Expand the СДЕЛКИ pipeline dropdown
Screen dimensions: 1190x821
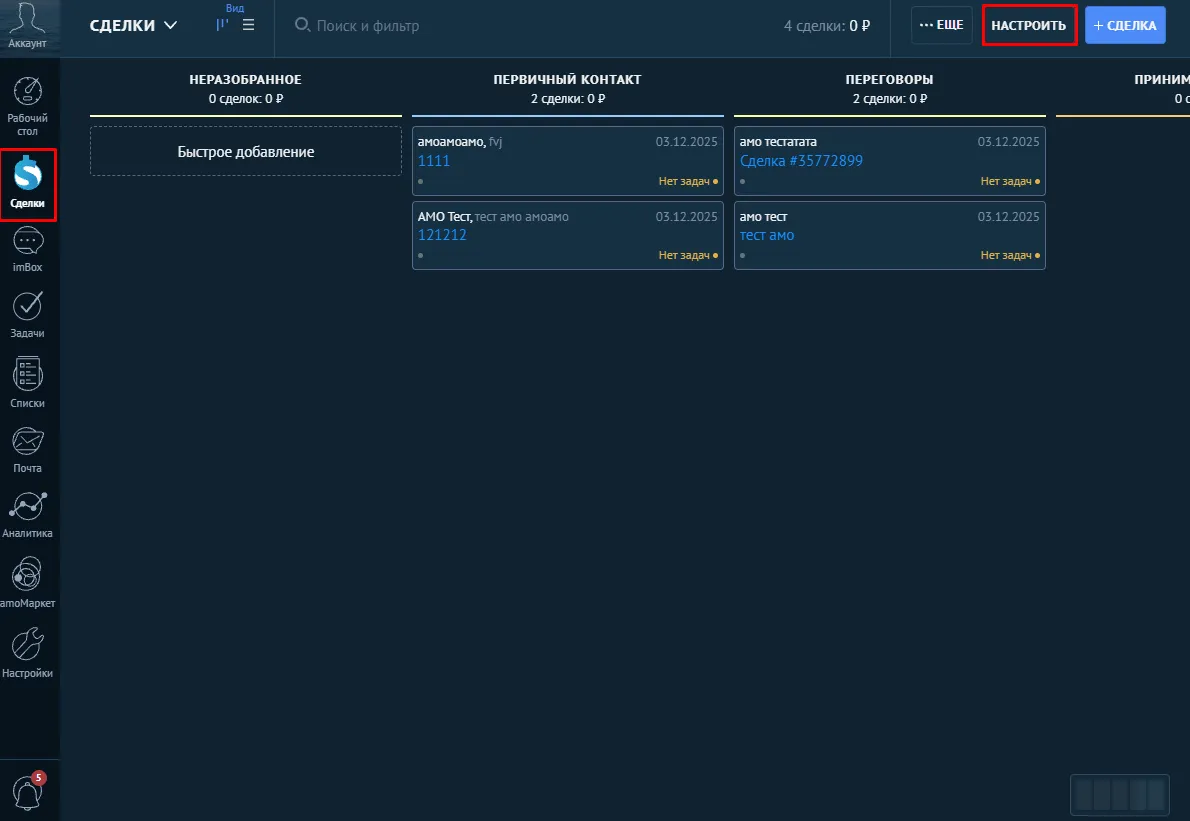(x=133, y=25)
